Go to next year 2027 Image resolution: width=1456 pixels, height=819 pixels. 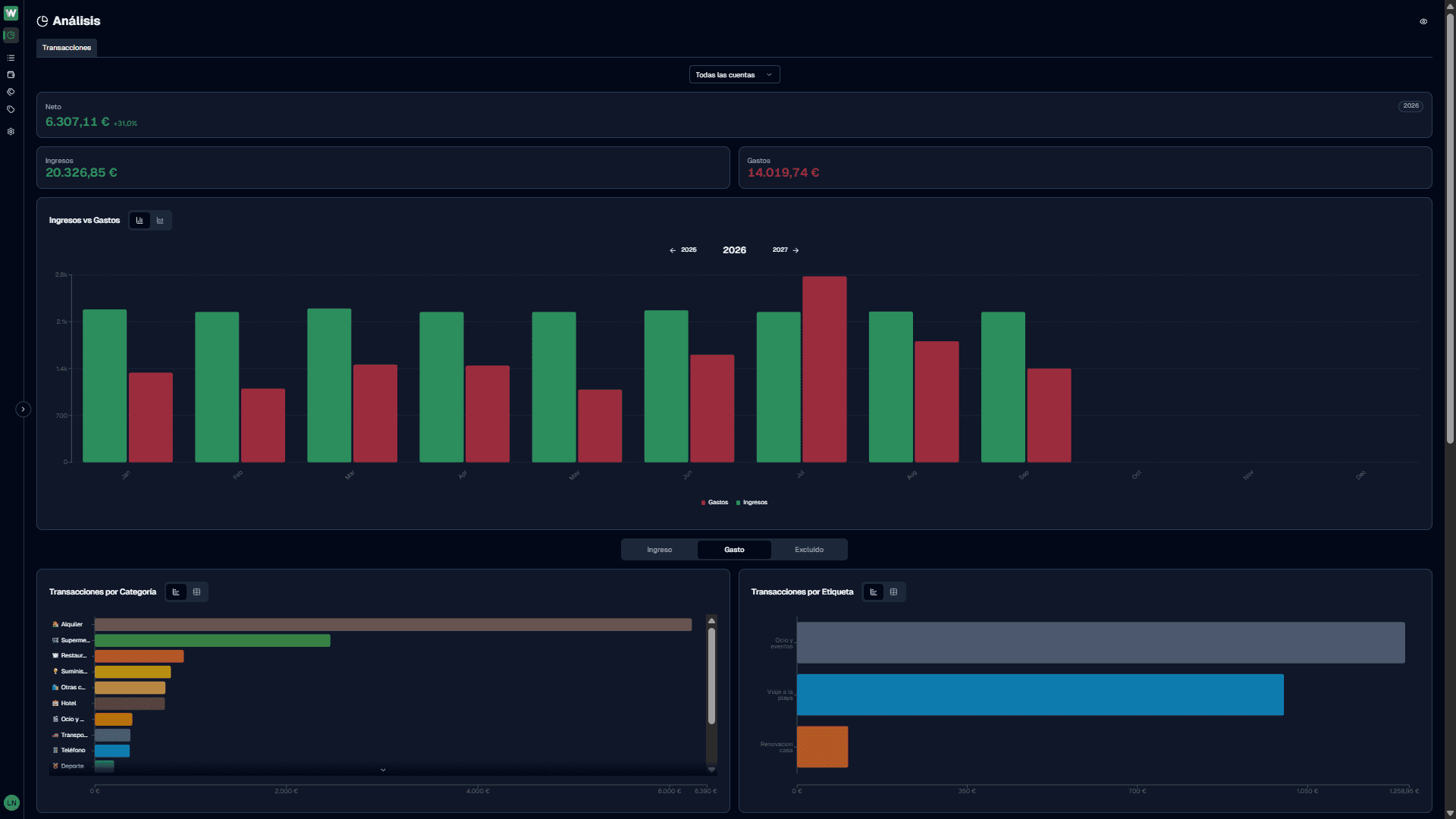(x=786, y=249)
